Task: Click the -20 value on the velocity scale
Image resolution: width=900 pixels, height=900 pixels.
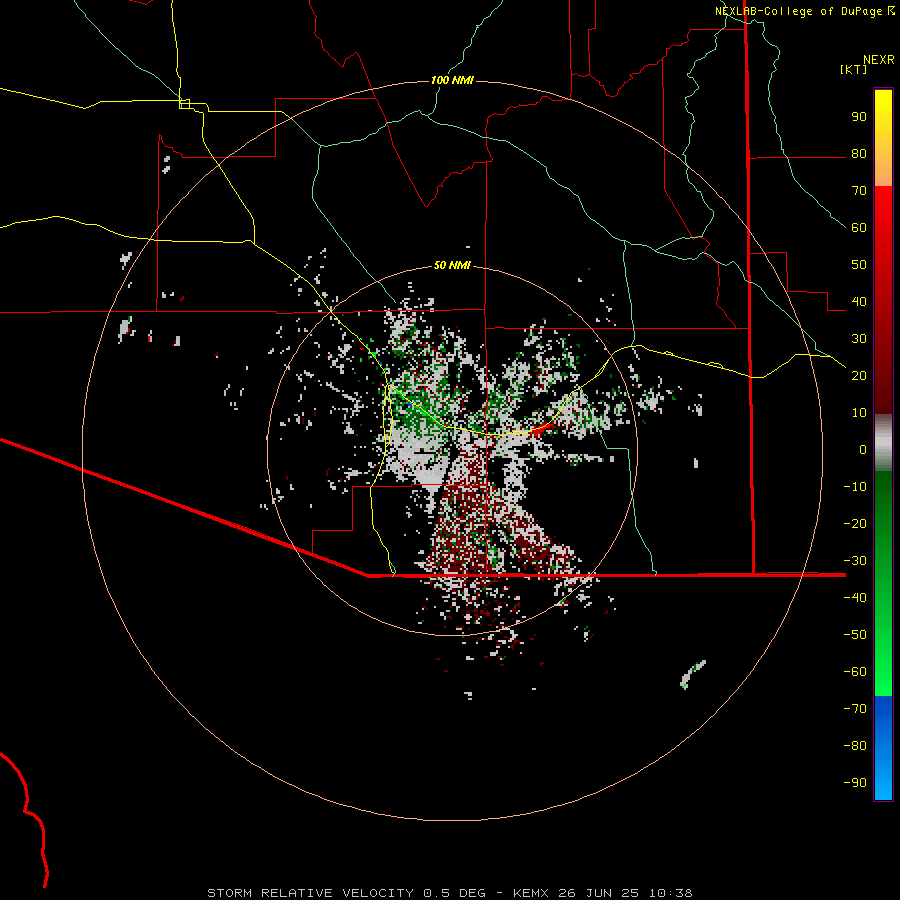Action: tap(855, 524)
